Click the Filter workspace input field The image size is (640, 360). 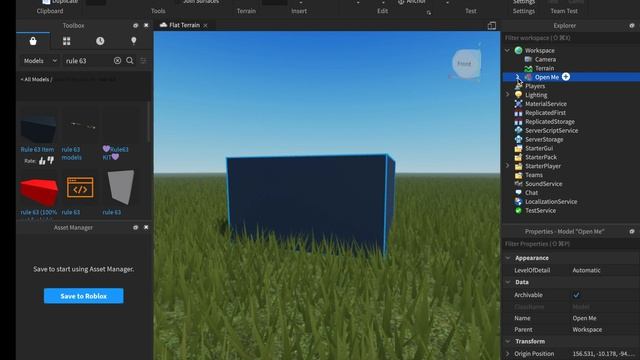pos(571,38)
